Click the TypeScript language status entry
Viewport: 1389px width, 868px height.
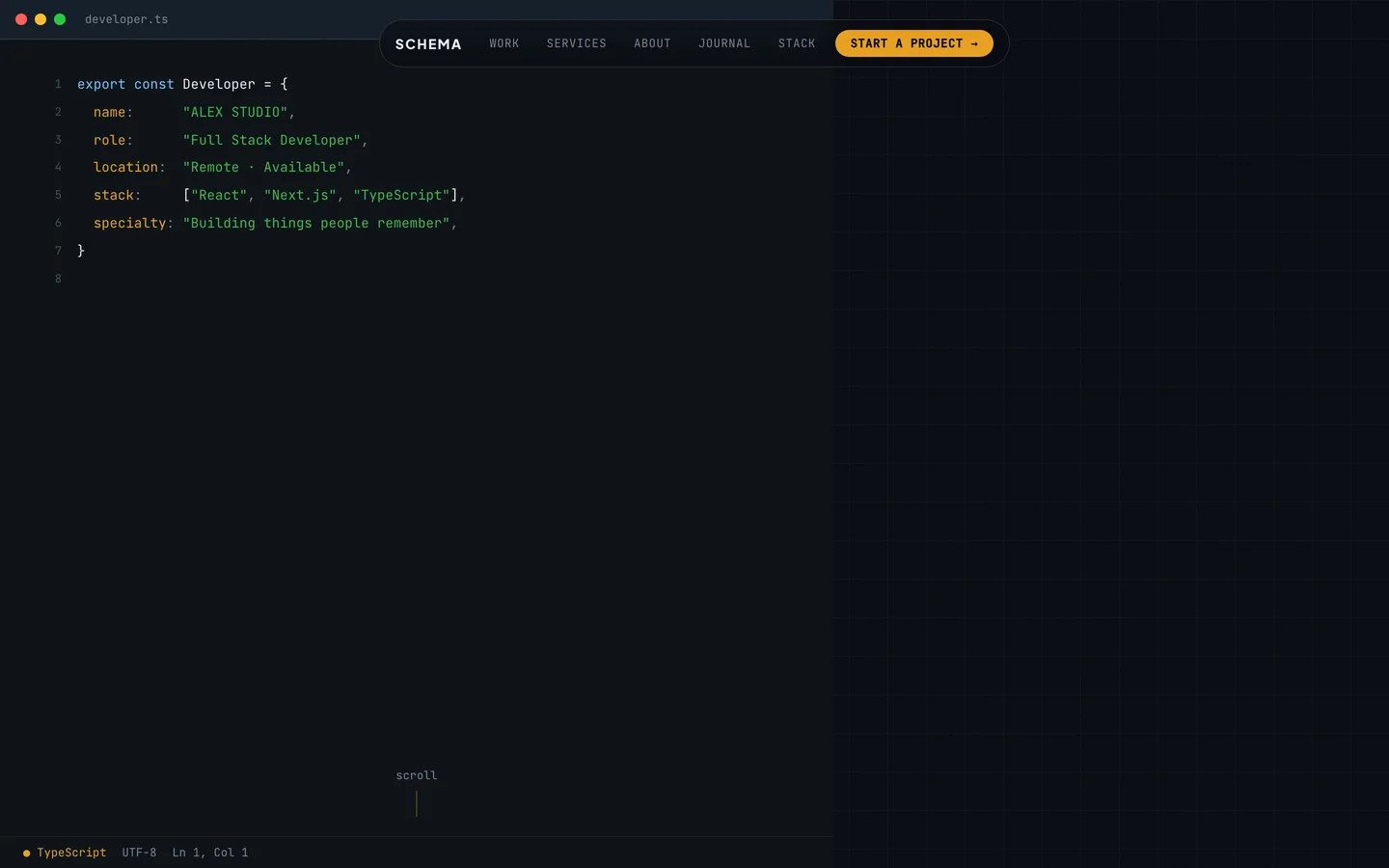(x=65, y=853)
